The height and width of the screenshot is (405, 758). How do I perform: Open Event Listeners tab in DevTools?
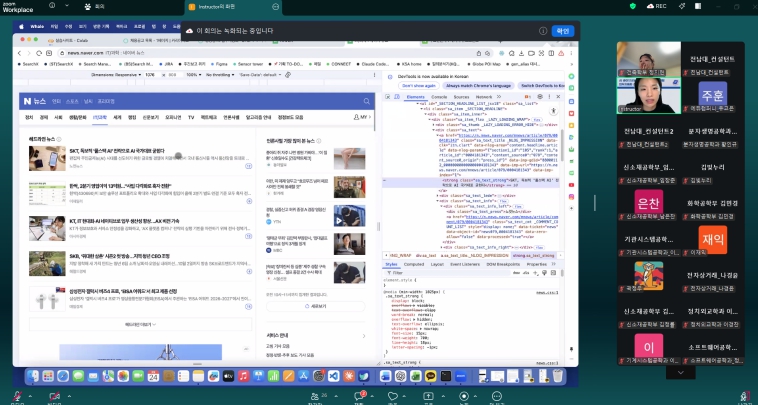(464, 264)
